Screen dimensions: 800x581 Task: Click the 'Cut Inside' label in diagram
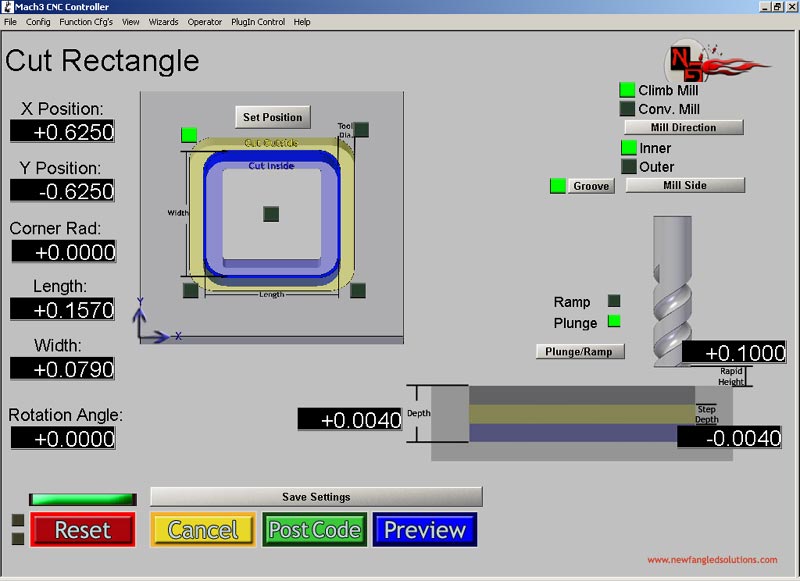tap(271, 165)
